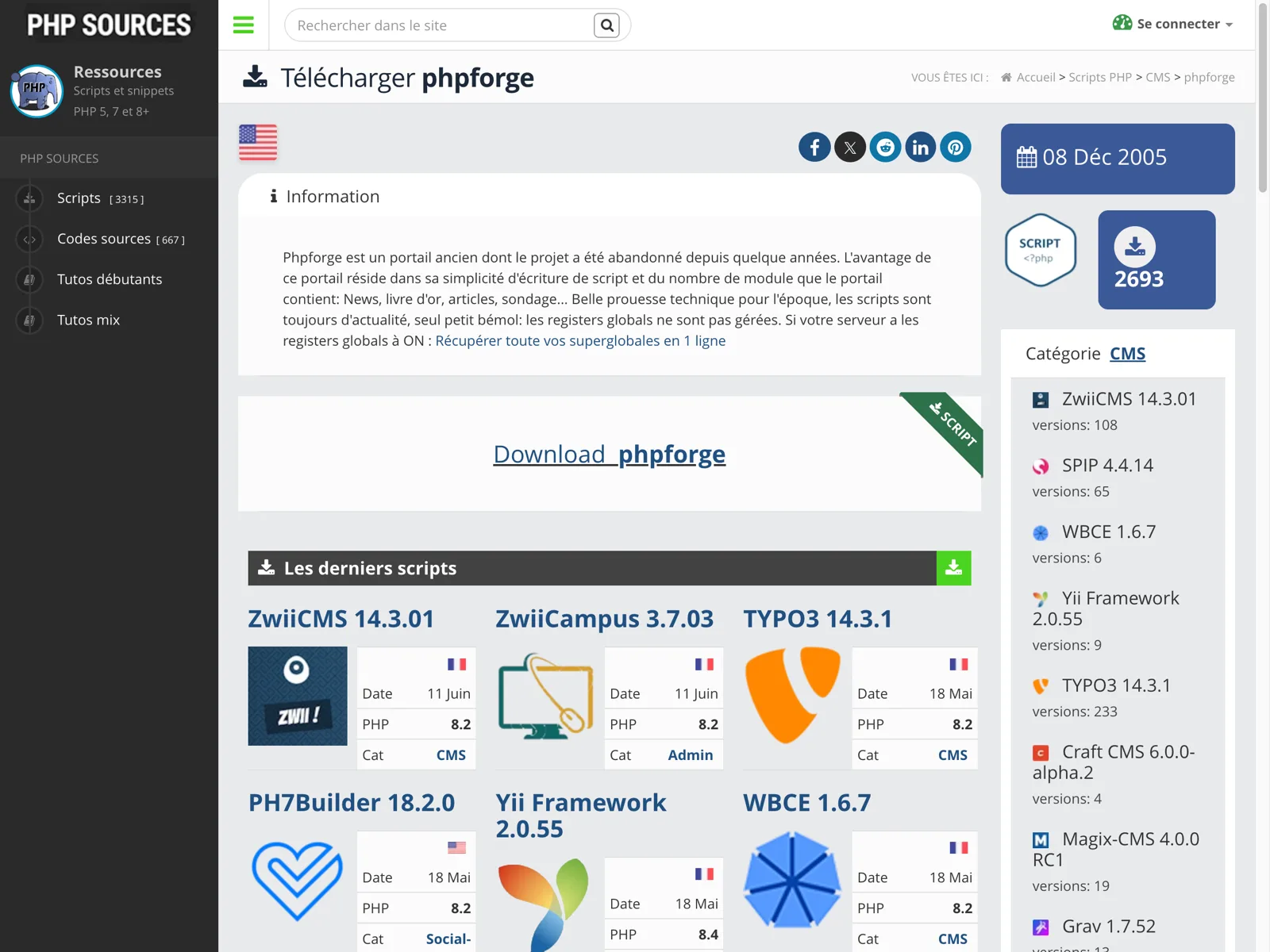Open Tutos débutants menu item
1270x952 pixels.
pyautogui.click(x=110, y=279)
